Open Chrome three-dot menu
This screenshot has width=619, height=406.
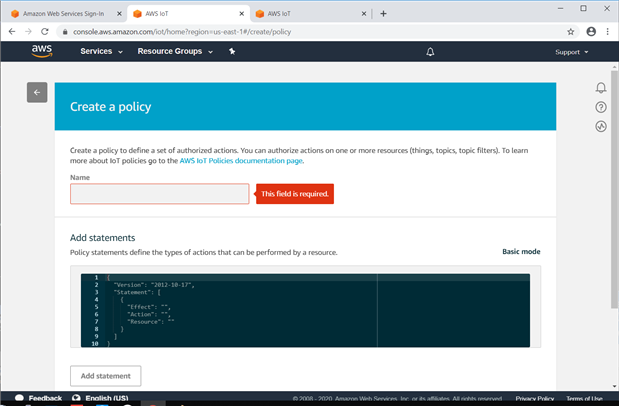click(x=607, y=32)
